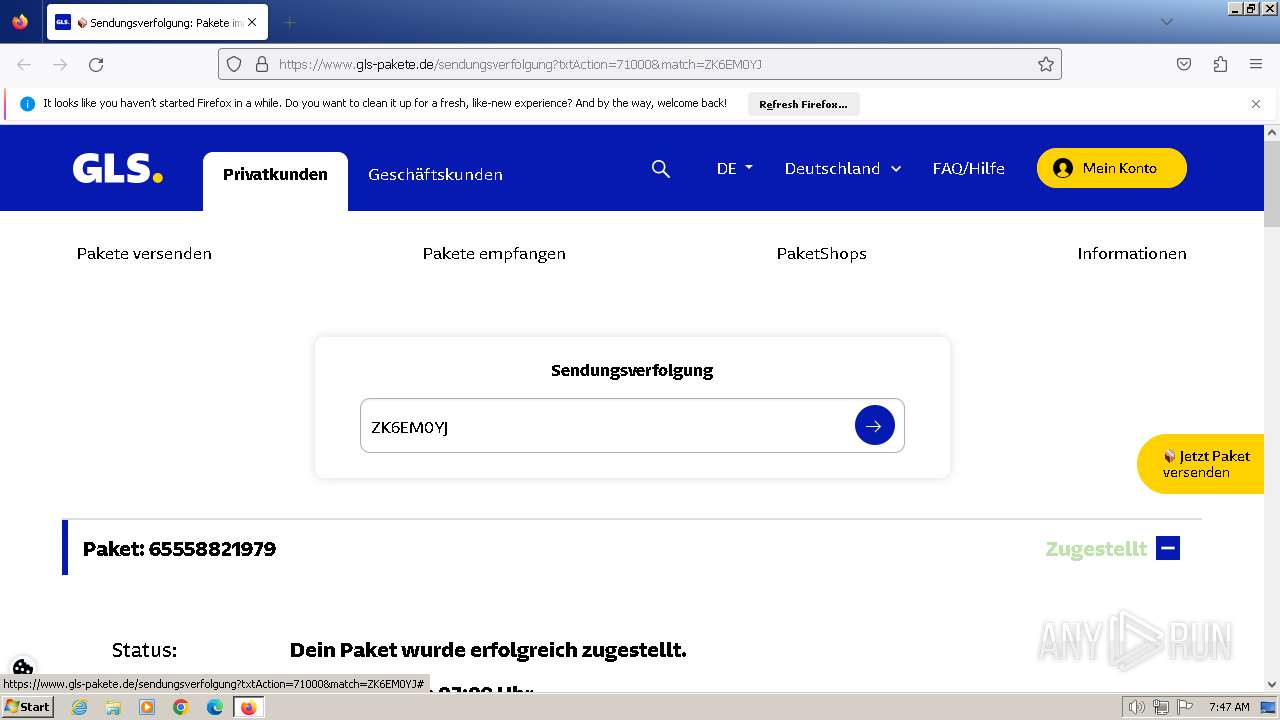This screenshot has width=1280, height=720.
Task: Click the taskbar clock 7:47 AM
Action: click(x=1228, y=707)
